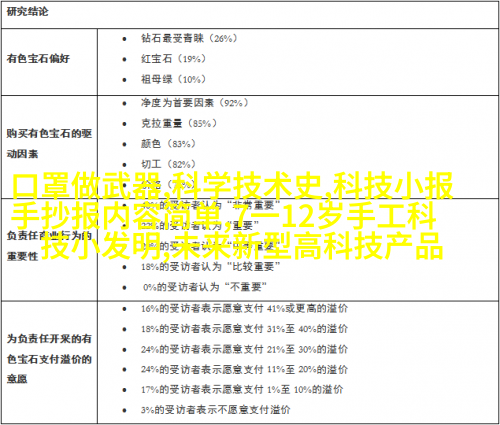Click the 18%的受访者认为 比较重要 line
Viewport: 500px width, 425px height.
211,267
